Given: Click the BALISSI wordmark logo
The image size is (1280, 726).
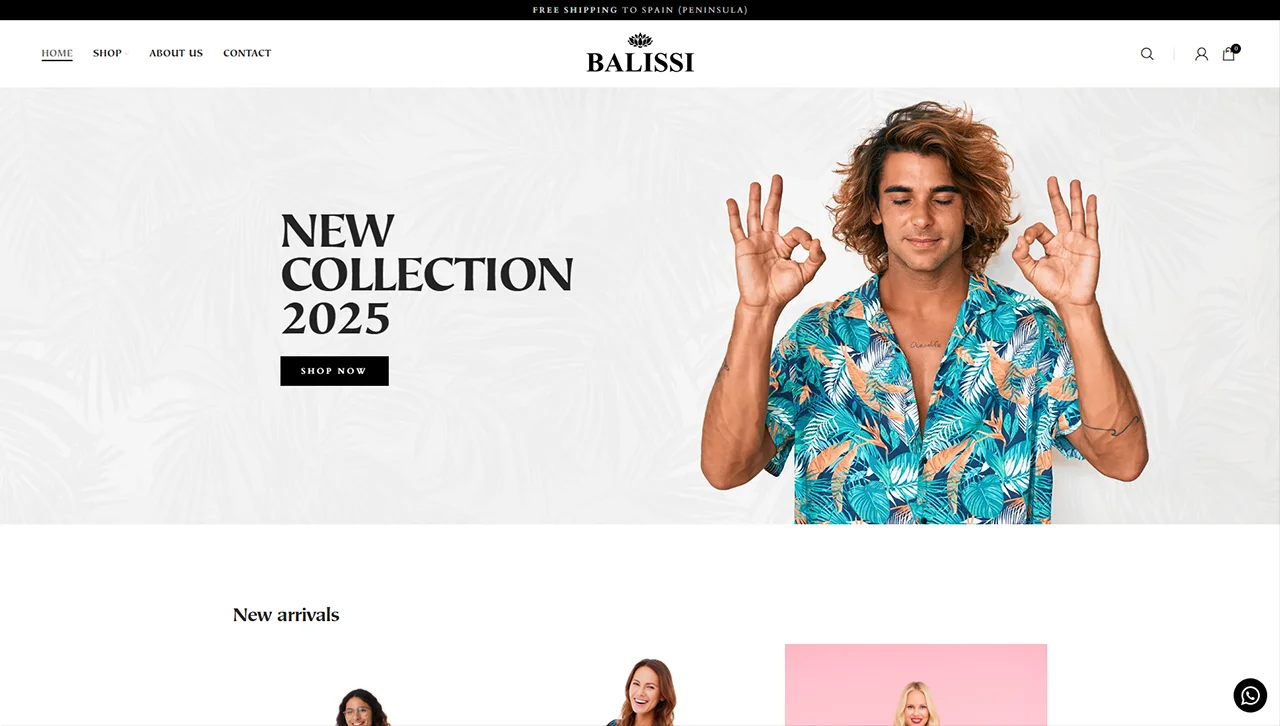Looking at the screenshot, I should click(640, 63).
